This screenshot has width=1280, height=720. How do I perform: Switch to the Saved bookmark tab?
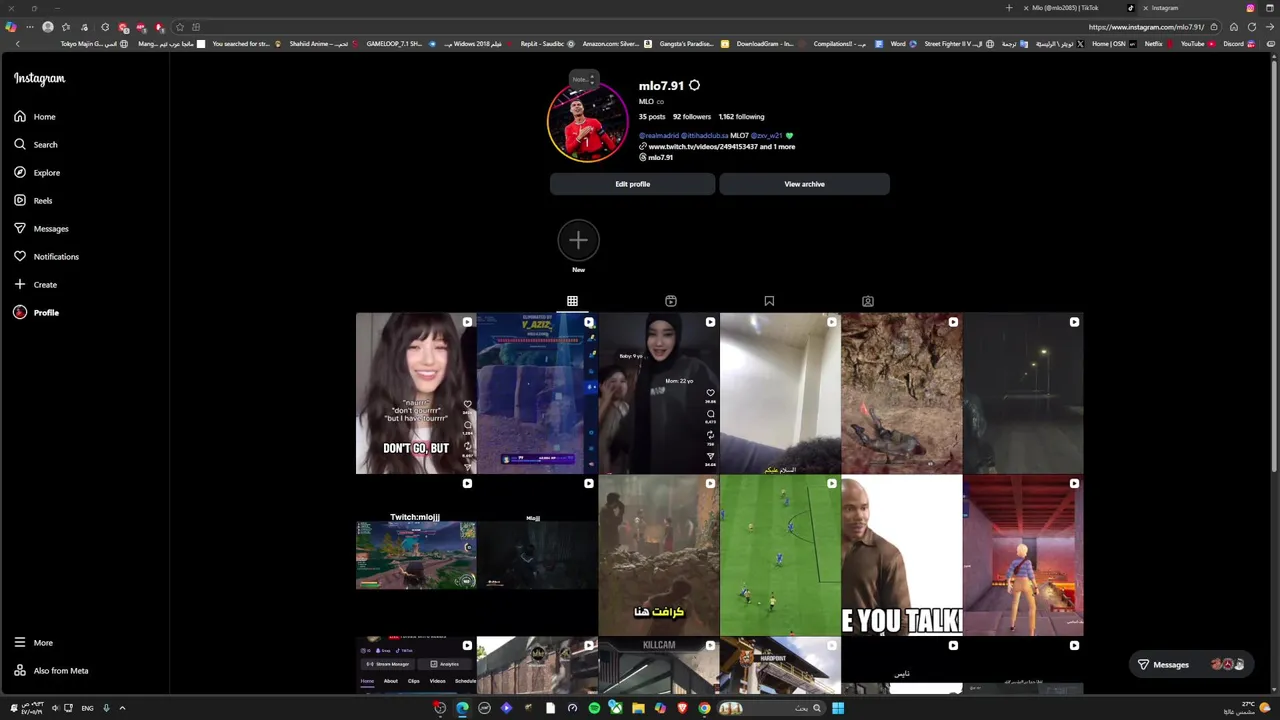coord(769,301)
